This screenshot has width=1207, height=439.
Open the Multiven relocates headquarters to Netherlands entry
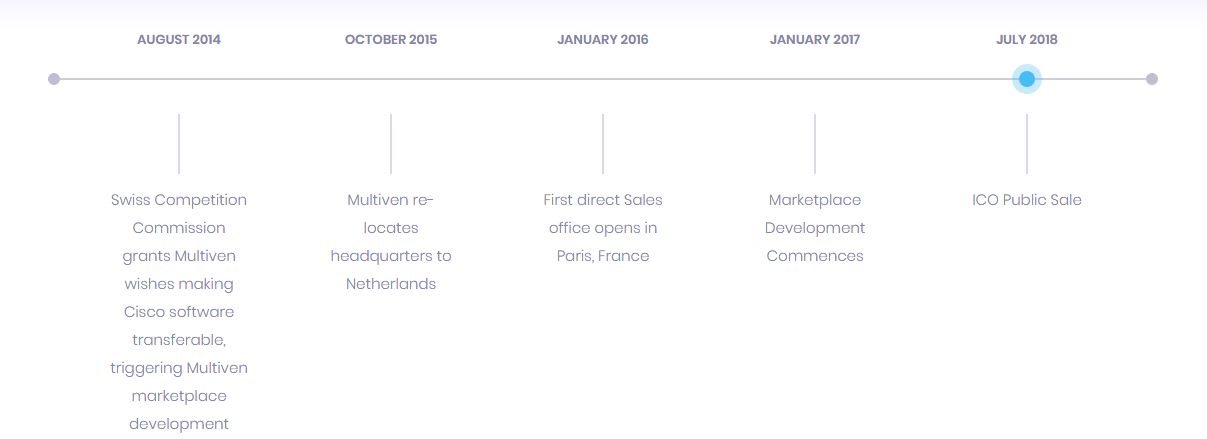(x=391, y=242)
